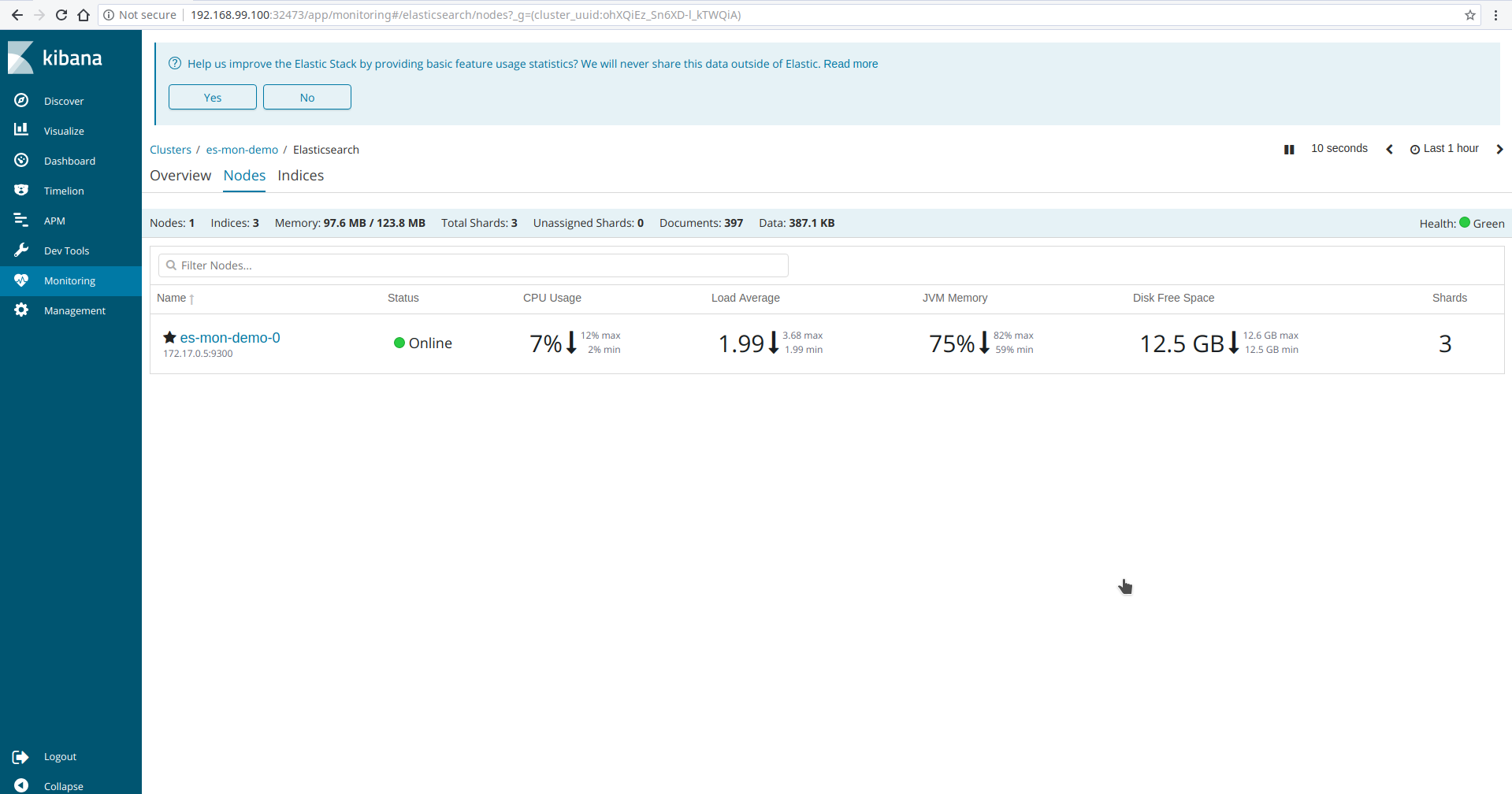Pause the 10 seconds auto-refresh
Viewport: 1512px width, 794px height.
[x=1289, y=149]
